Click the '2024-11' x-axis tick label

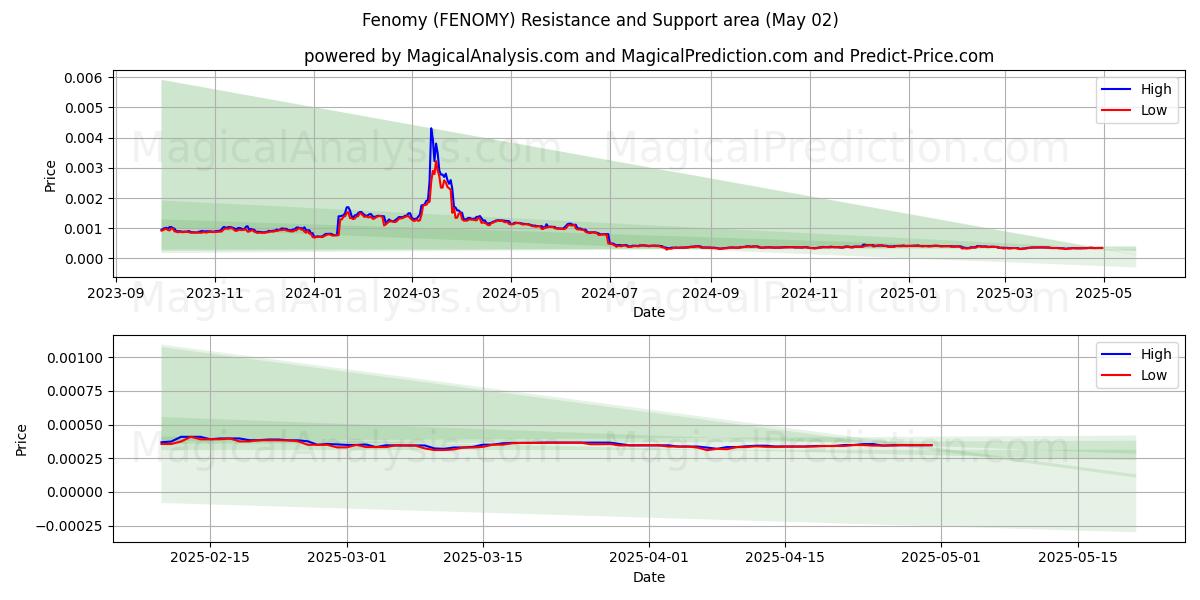(810, 292)
